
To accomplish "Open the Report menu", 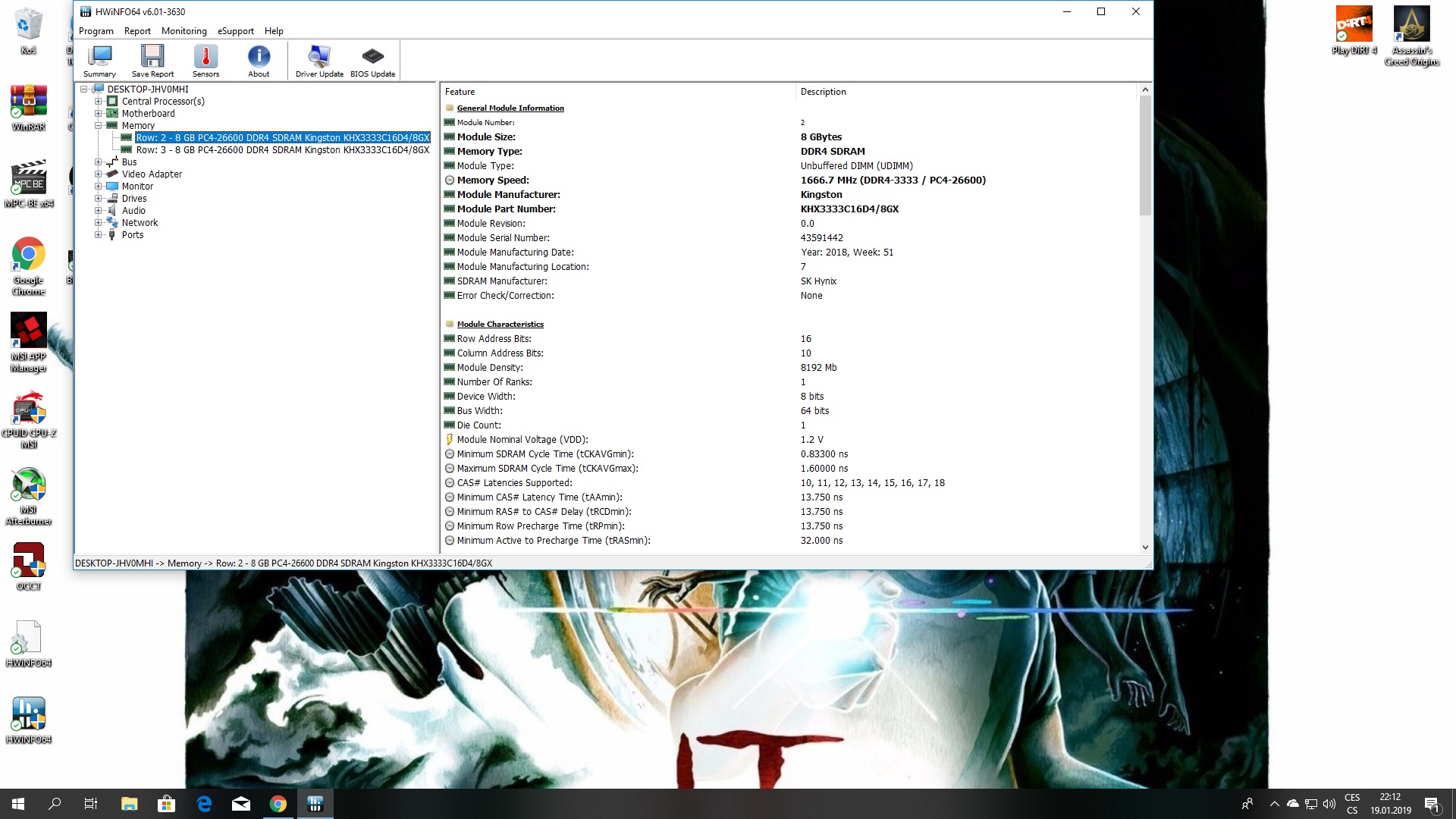I will pyautogui.click(x=137, y=31).
